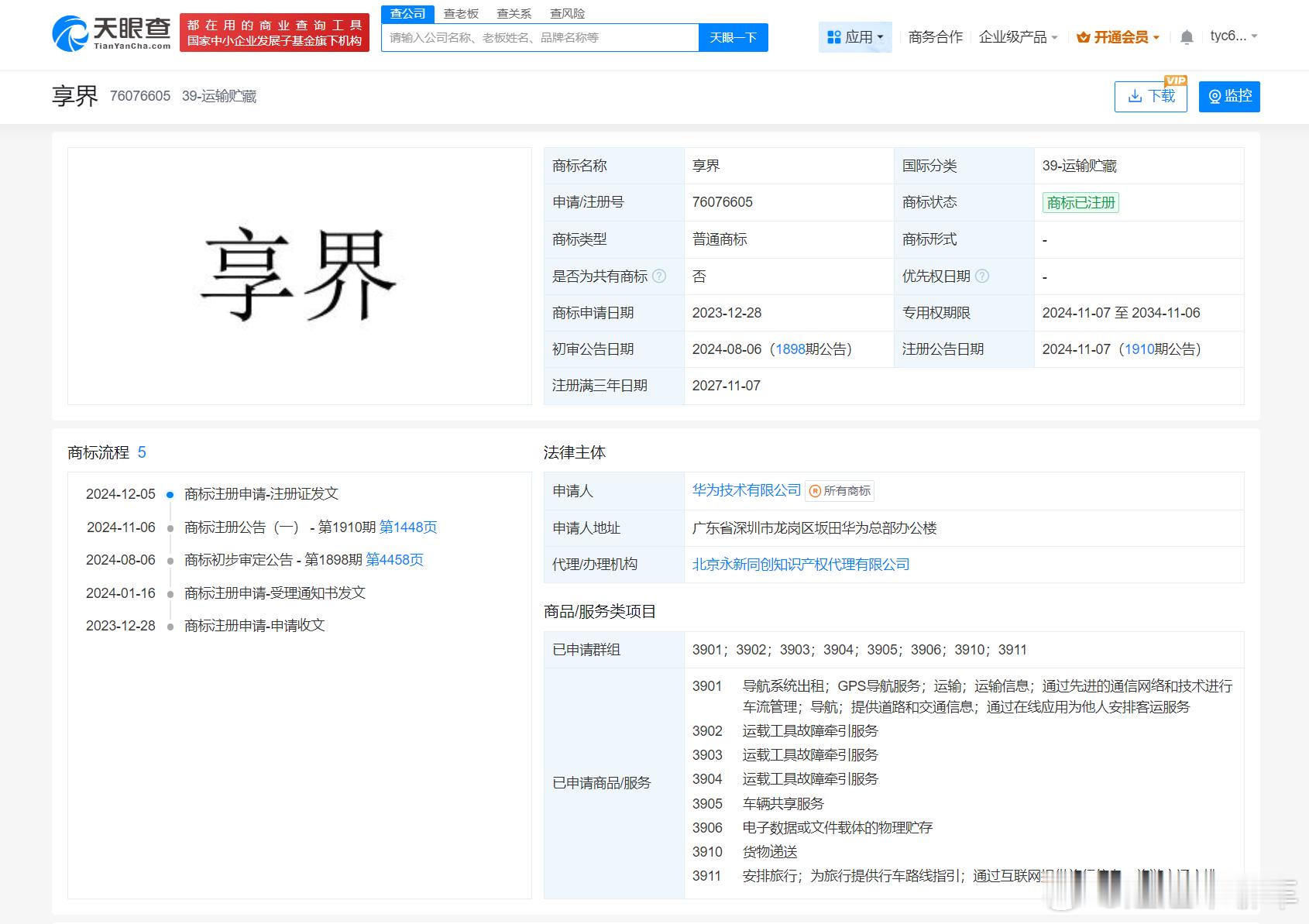The image size is (1309, 924).
Task: Open the 1898 期公告 link
Action: pos(790,349)
